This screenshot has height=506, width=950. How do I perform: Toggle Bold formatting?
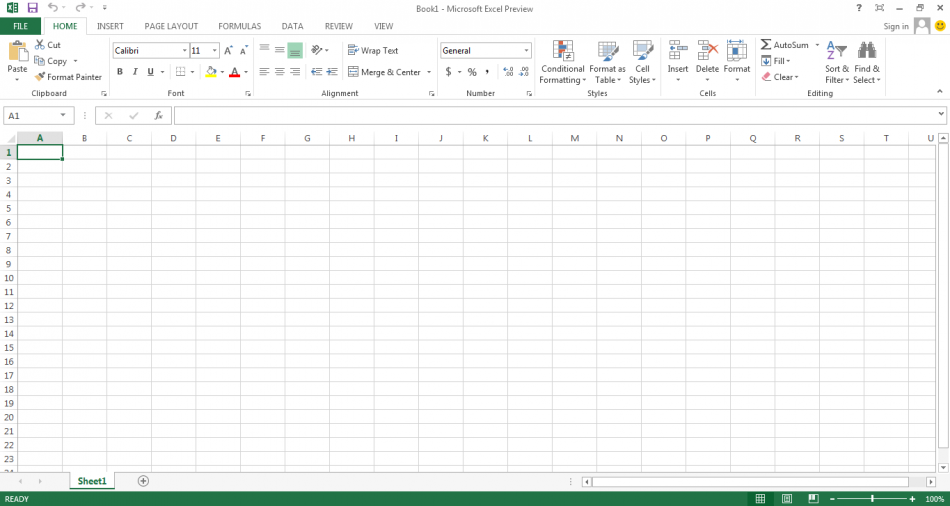pyautogui.click(x=120, y=72)
